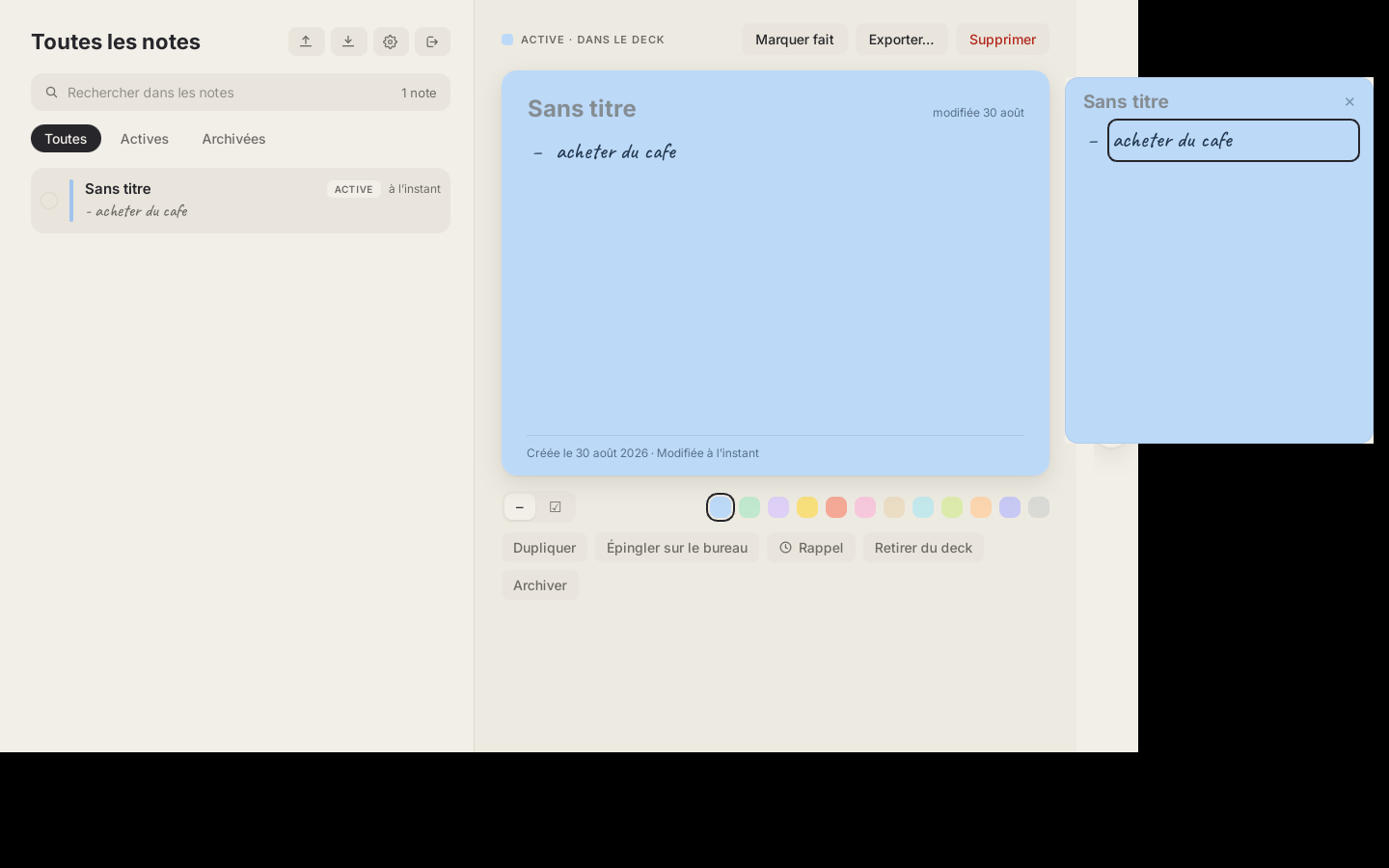Open settings with the gear icon
Screen dimensions: 1389x868
391,41
